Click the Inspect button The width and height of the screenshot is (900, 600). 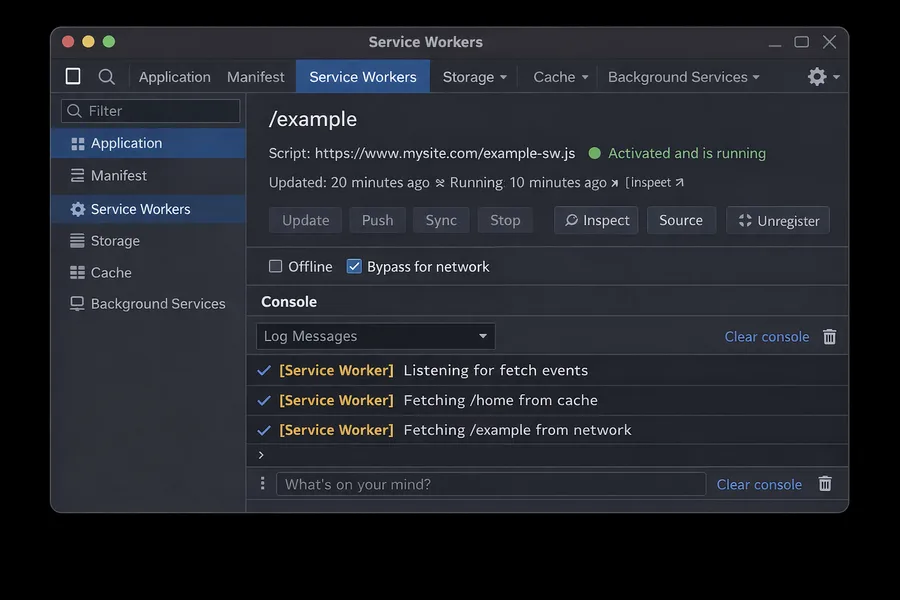click(x=596, y=220)
